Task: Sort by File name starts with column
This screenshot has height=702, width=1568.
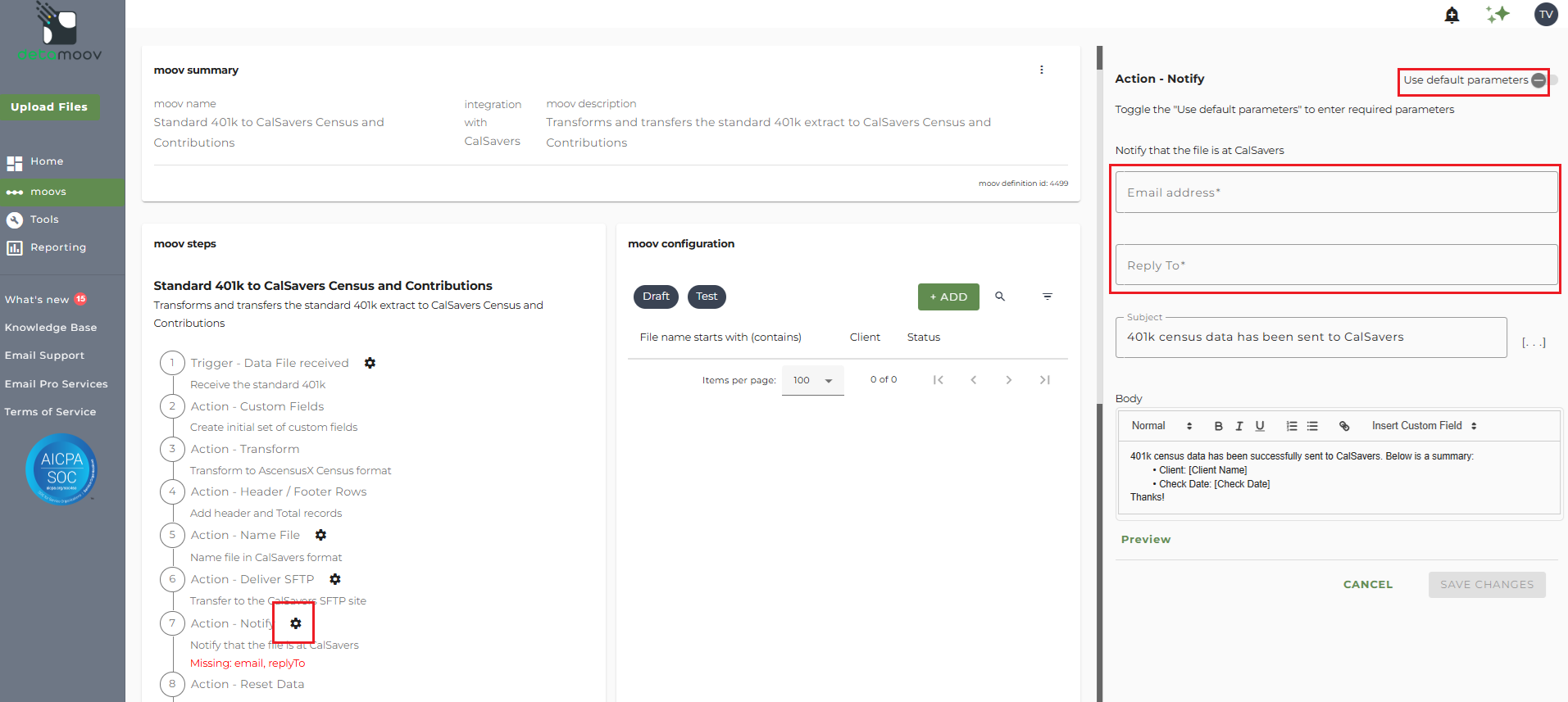Action: (720, 337)
